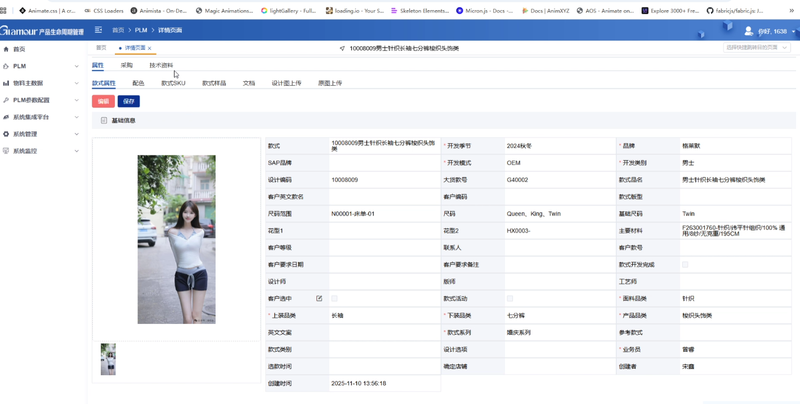Viewport: 800px width, 404px height.
Task: Open the quick page jump dropdown at the top right
Action: click(x=757, y=47)
